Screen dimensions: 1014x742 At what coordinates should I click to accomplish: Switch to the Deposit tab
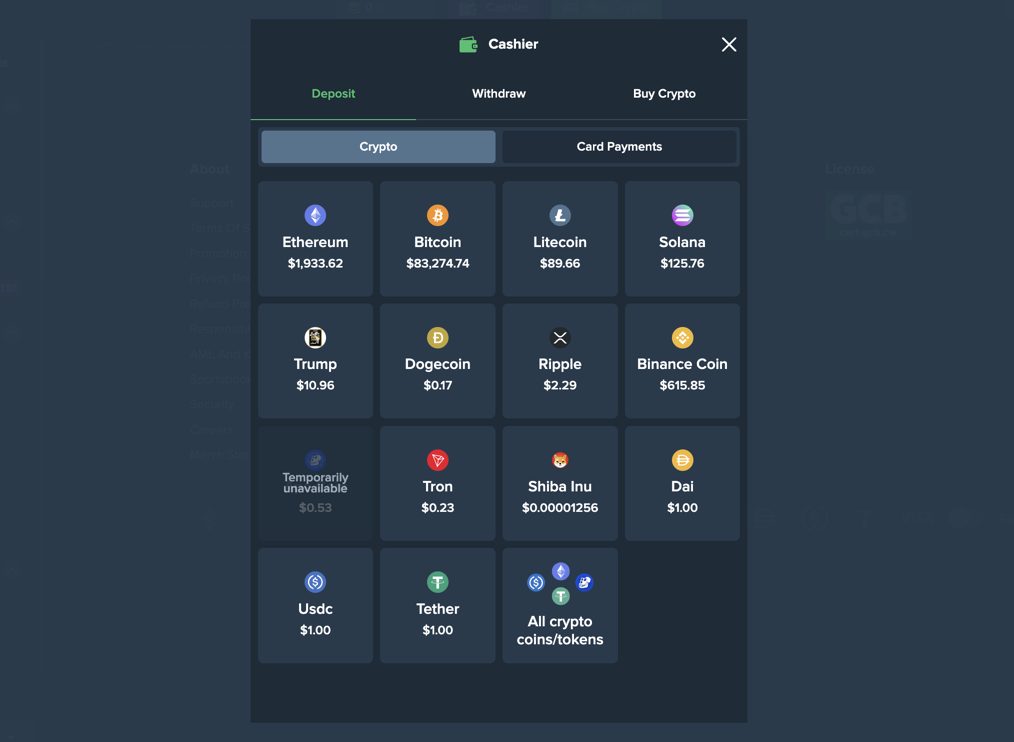tap(333, 94)
